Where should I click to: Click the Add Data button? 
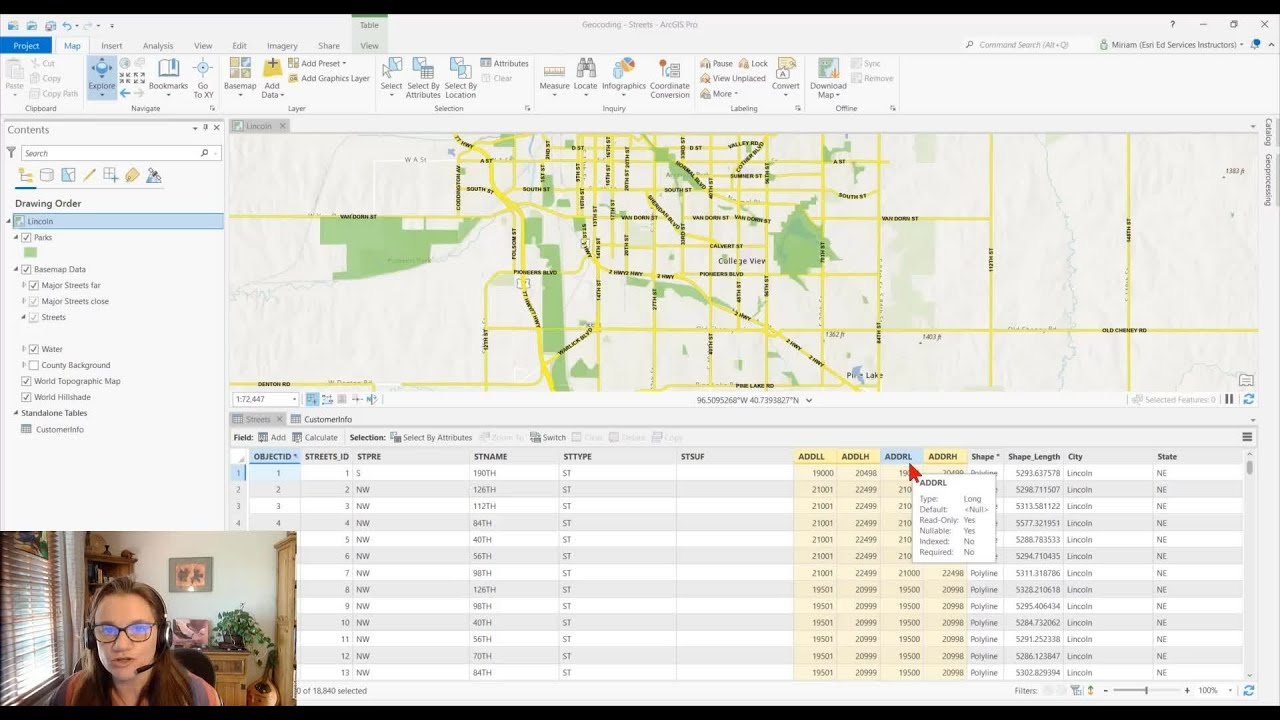[x=271, y=76]
